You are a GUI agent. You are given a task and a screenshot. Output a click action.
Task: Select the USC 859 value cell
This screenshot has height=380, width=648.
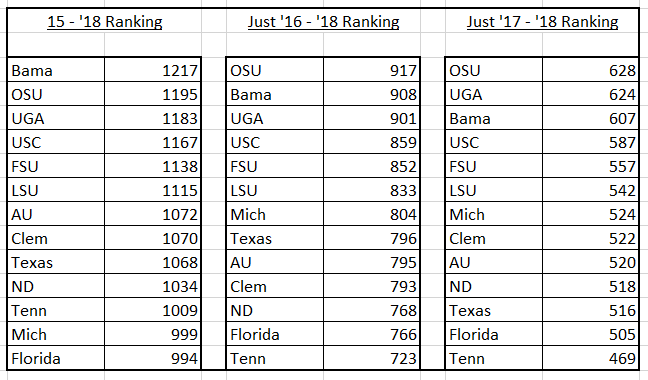click(x=372, y=142)
